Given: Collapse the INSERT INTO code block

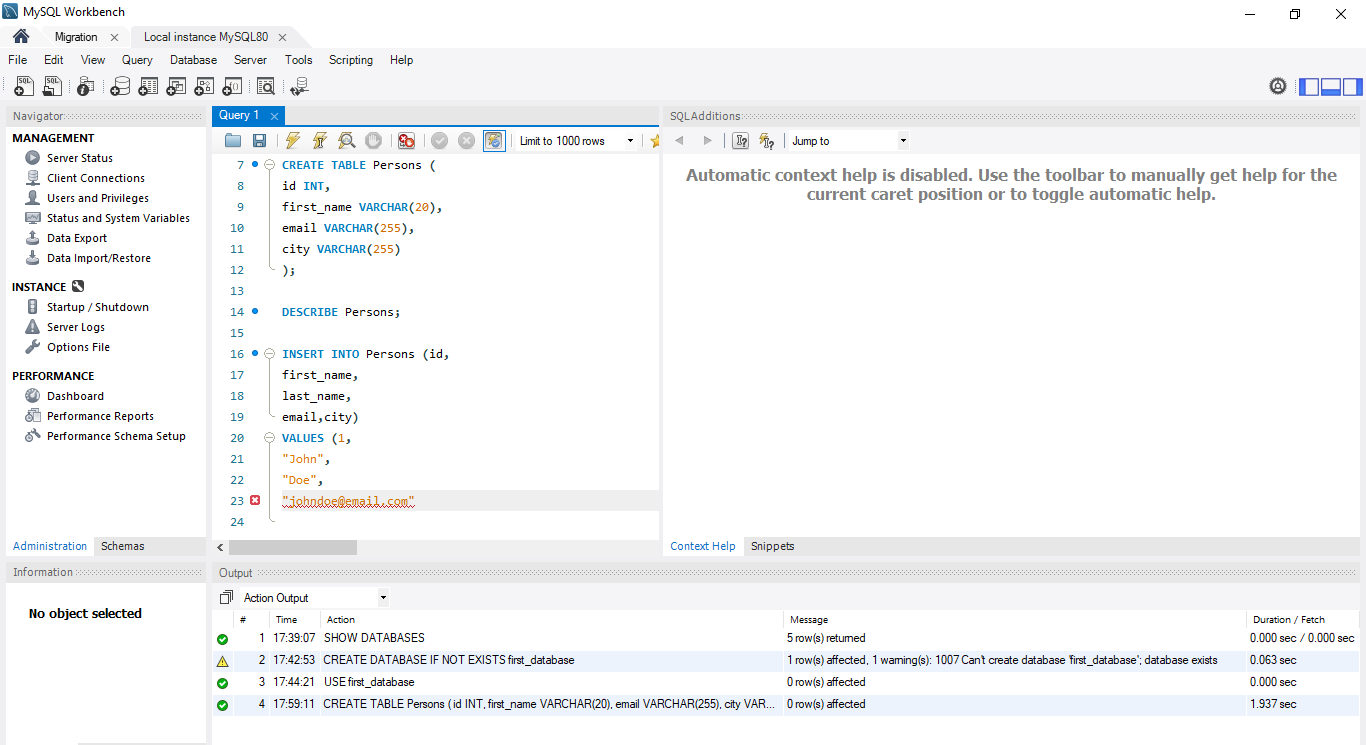Looking at the screenshot, I should 270,354.
